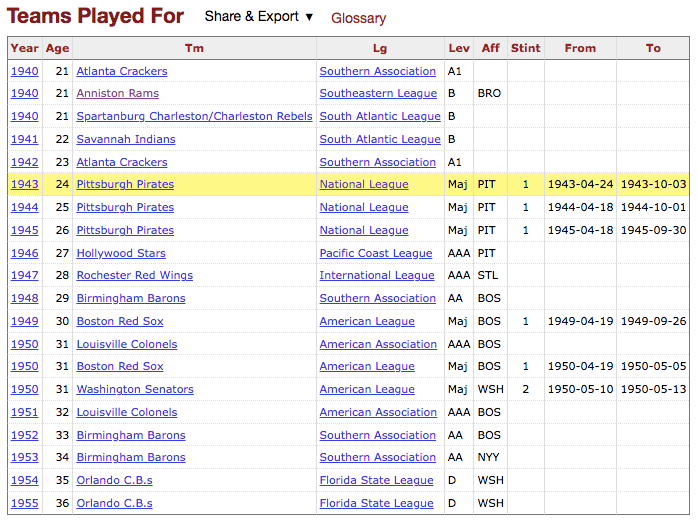Open the Hollywood Stars team link
The height and width of the screenshot is (525, 698).
point(121,254)
